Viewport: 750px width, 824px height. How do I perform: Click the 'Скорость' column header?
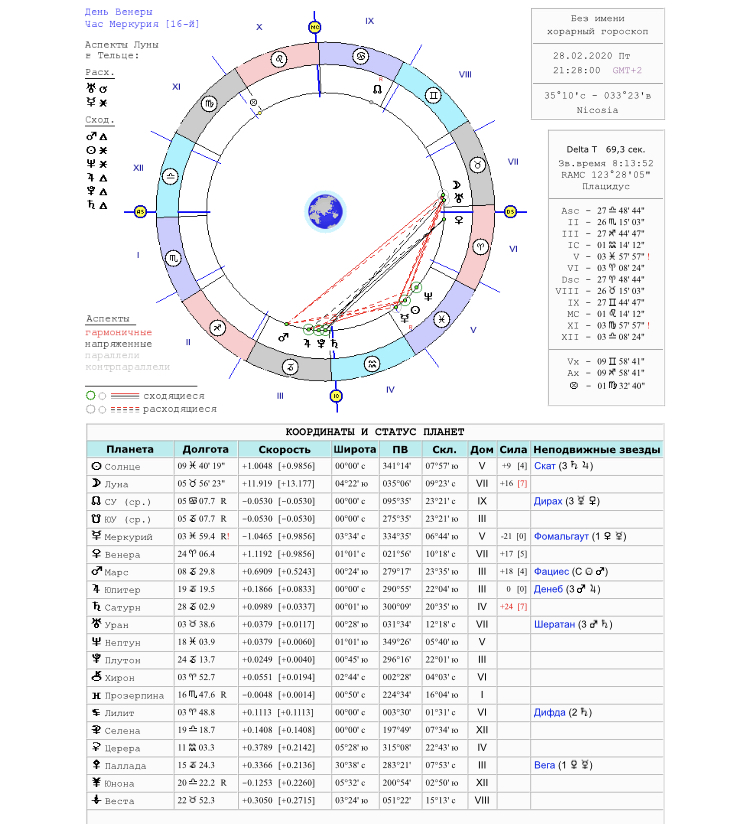[x=284, y=449]
